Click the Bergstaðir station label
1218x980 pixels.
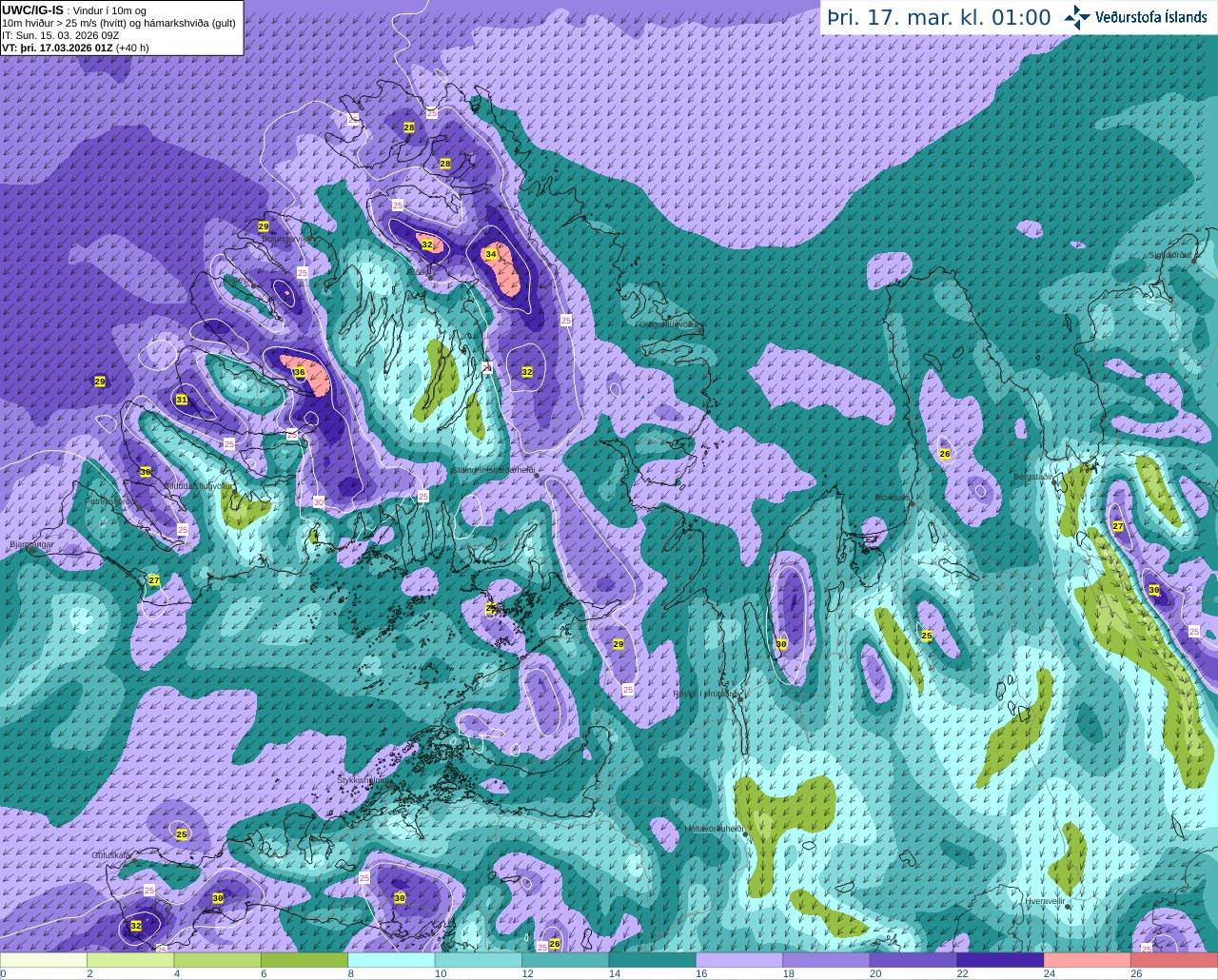(1034, 476)
